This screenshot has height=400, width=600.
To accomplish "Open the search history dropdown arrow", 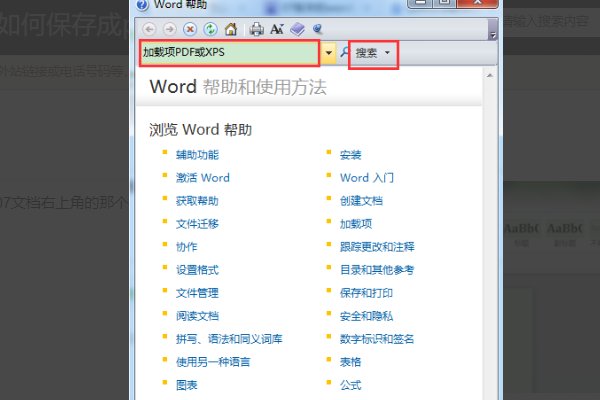I will point(328,53).
